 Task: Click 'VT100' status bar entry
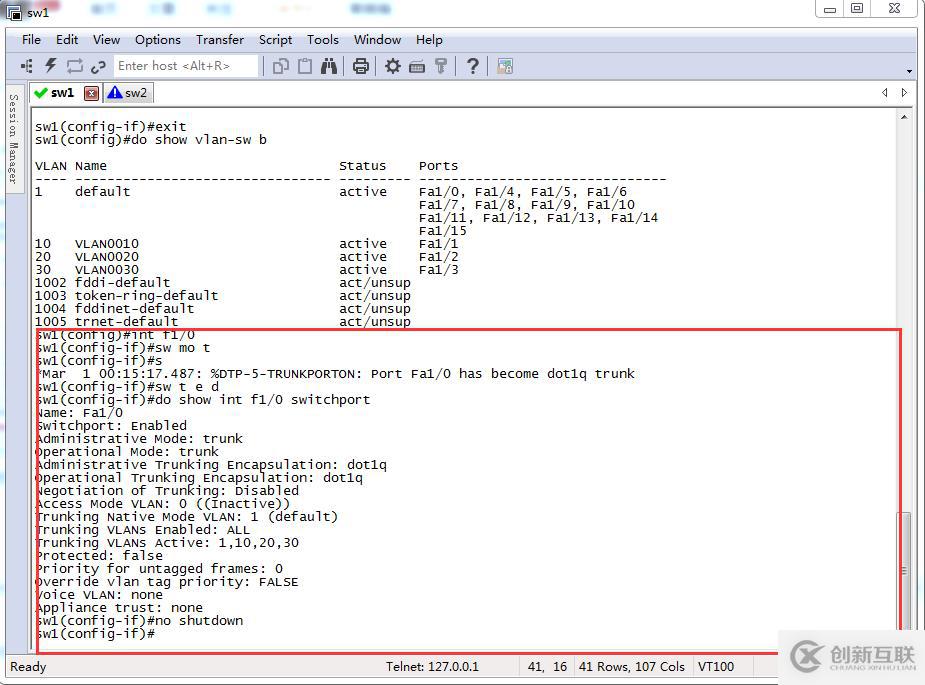click(716, 667)
